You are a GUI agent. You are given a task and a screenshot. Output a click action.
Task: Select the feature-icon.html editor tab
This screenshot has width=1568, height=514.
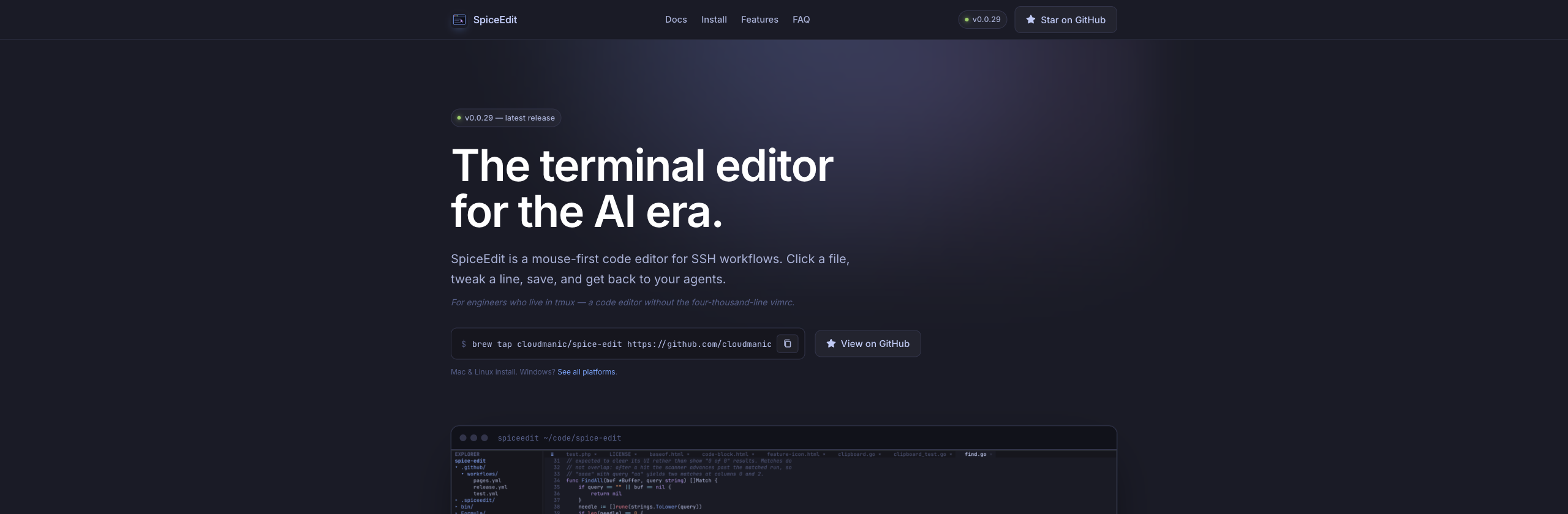click(793, 454)
